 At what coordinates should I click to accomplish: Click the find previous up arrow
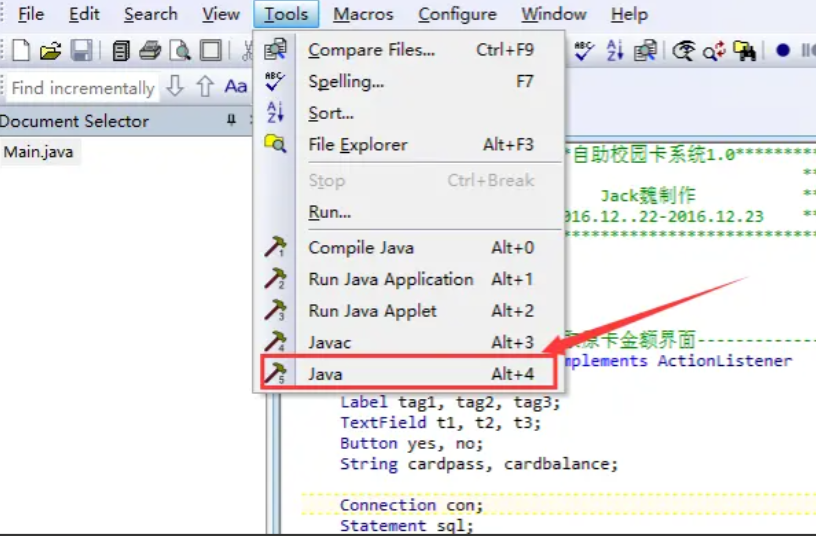205,86
